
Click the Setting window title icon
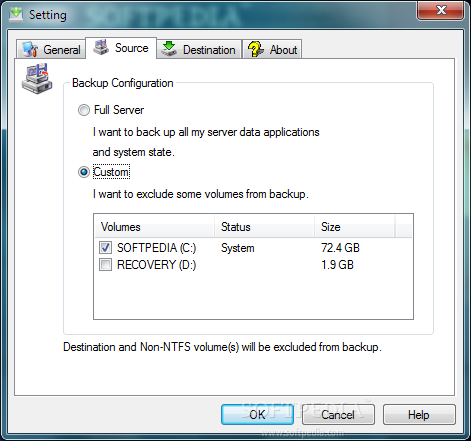16,15
